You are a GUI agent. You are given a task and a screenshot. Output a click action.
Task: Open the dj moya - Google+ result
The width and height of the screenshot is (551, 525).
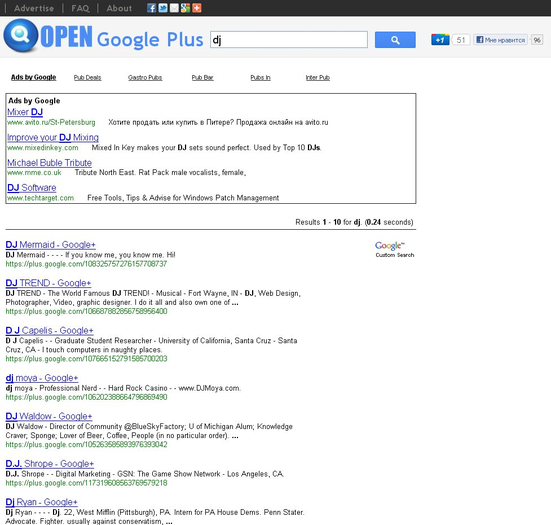(42, 378)
